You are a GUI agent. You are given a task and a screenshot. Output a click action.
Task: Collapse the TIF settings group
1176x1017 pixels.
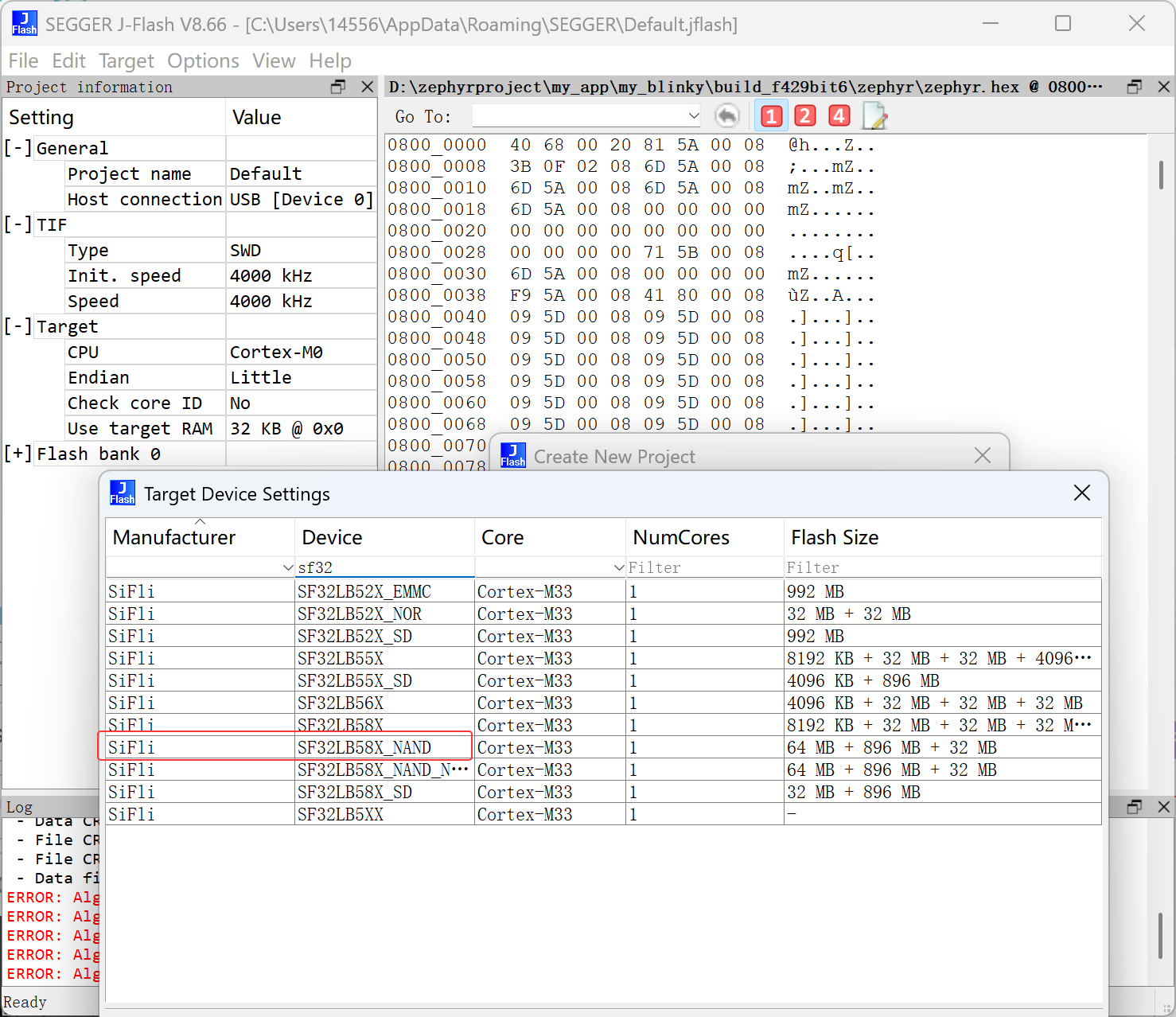pos(18,224)
